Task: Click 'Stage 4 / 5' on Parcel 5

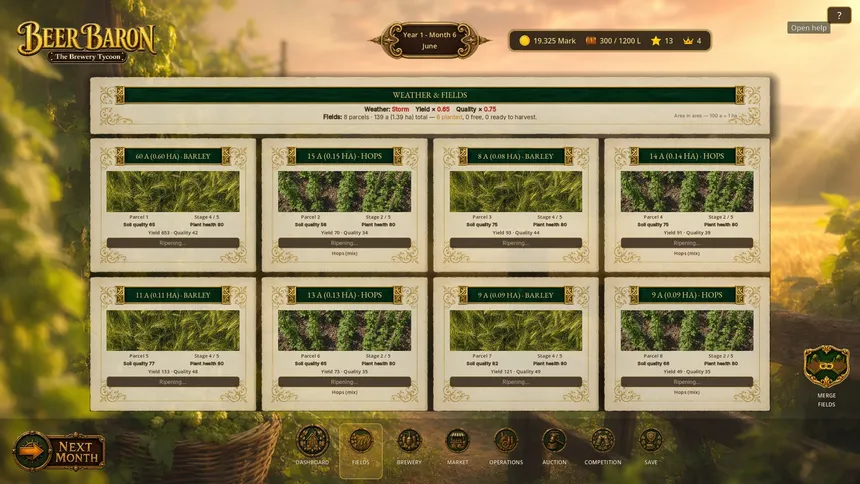Action: 206,356
